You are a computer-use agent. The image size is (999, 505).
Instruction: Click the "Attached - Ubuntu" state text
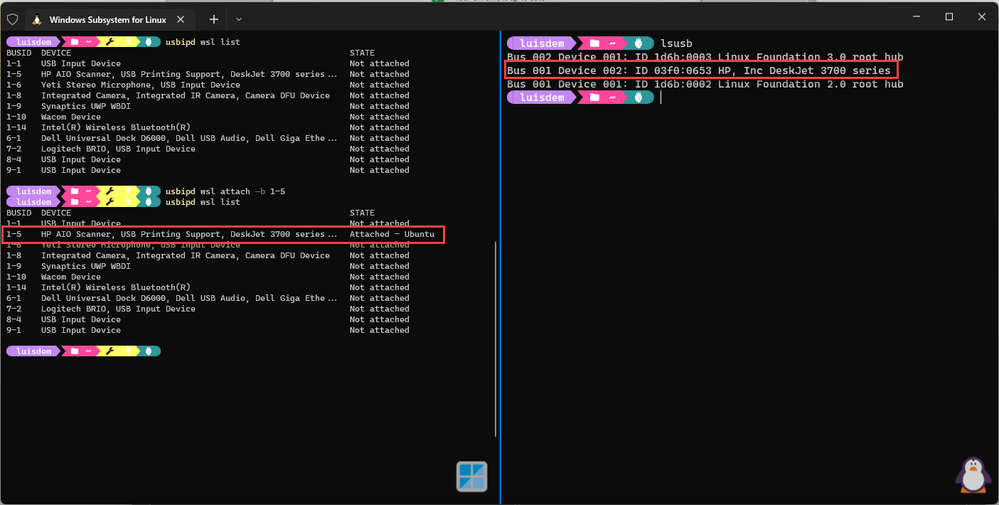coord(392,234)
